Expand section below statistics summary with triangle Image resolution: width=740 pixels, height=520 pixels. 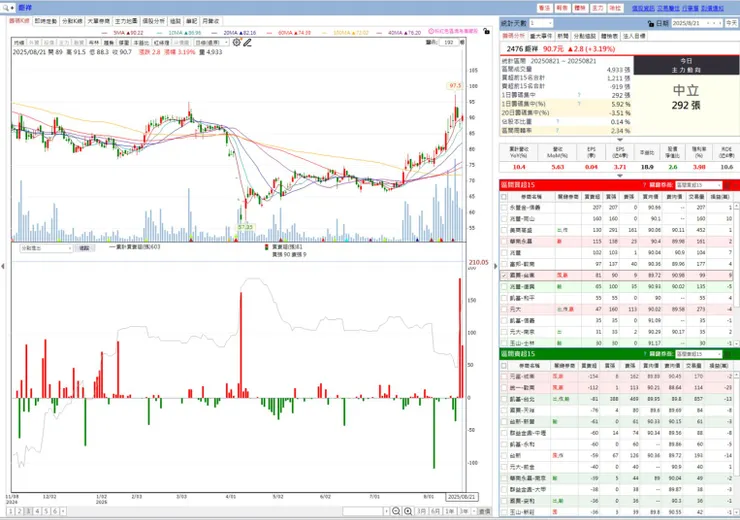620,140
